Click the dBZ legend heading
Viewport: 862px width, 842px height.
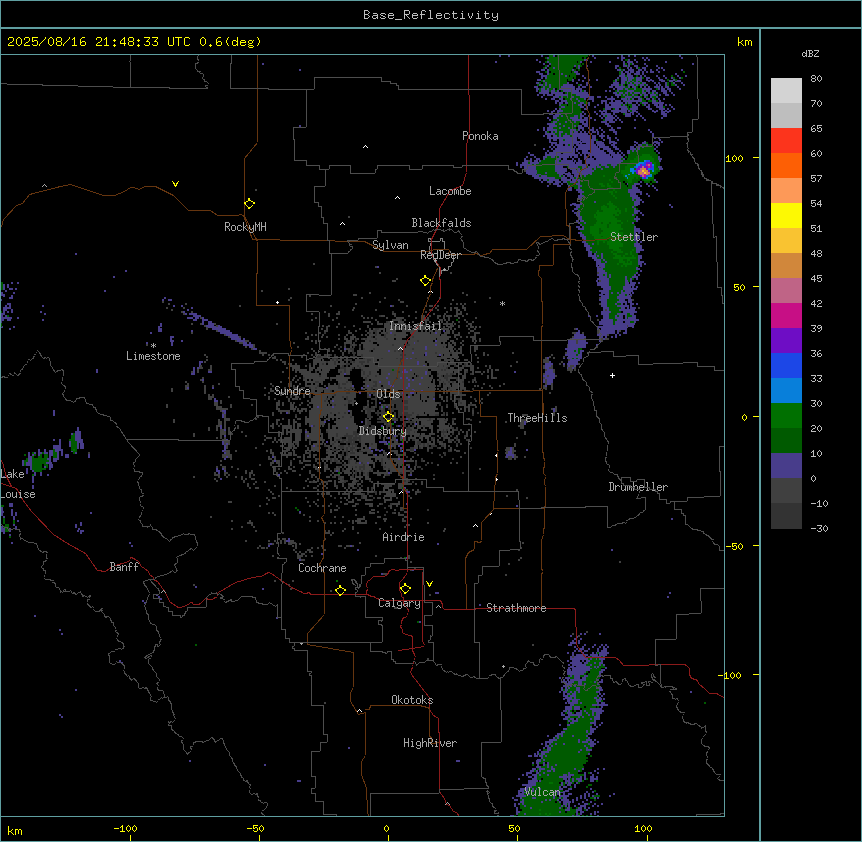click(810, 53)
